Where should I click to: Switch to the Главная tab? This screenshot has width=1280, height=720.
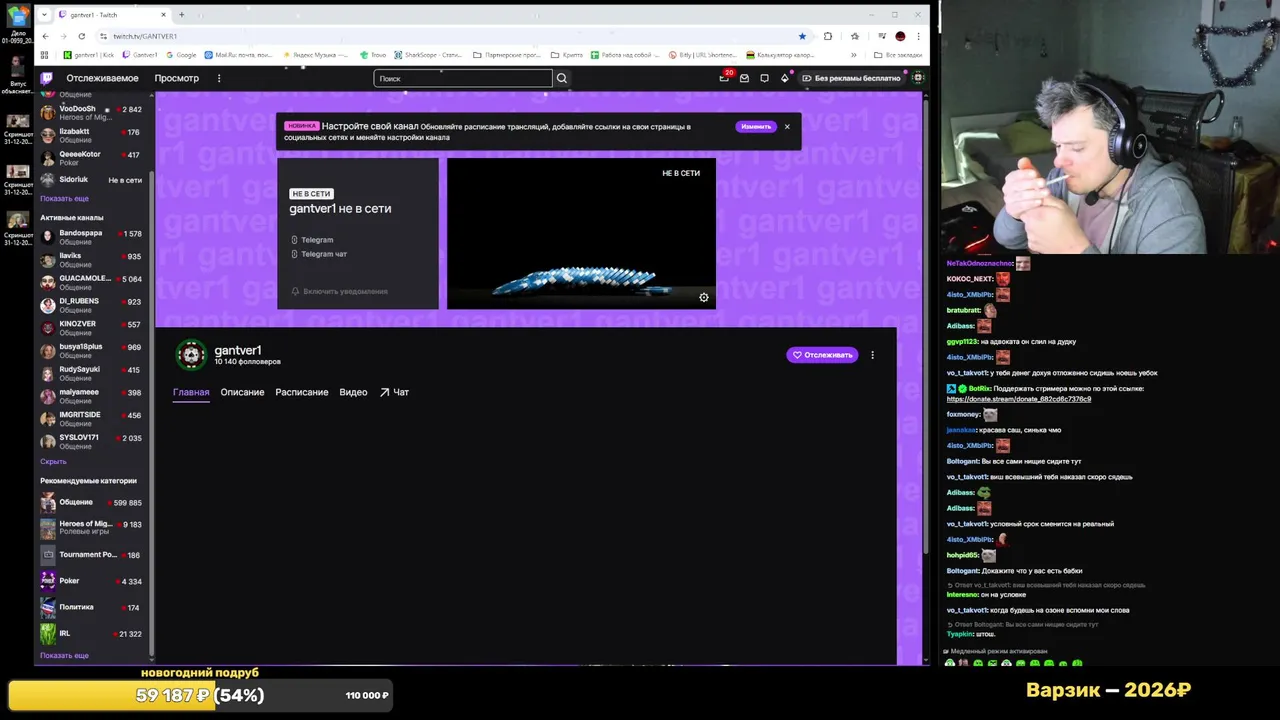[x=191, y=392]
